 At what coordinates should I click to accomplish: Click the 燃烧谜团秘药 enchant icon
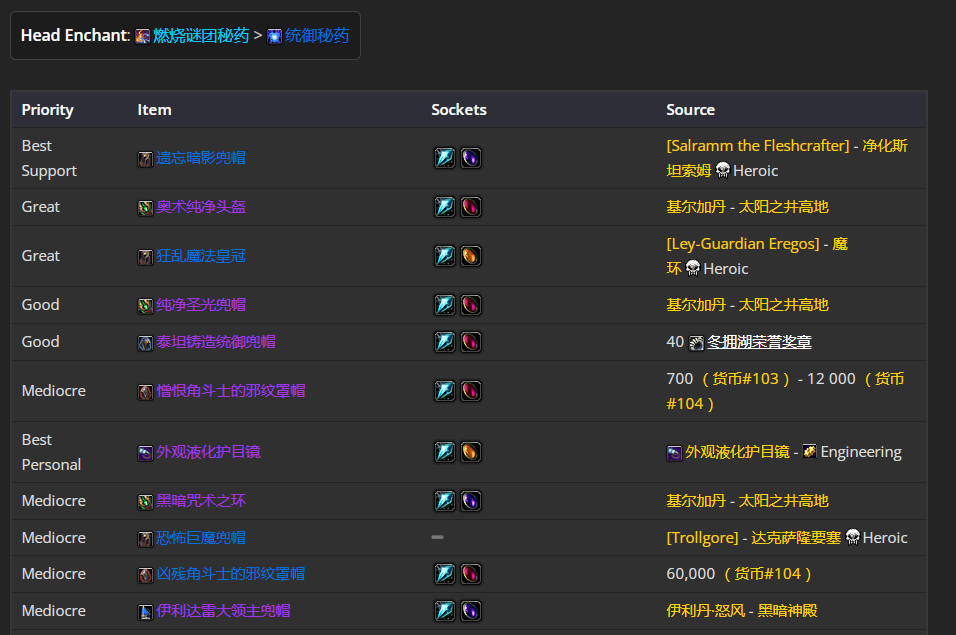(143, 37)
